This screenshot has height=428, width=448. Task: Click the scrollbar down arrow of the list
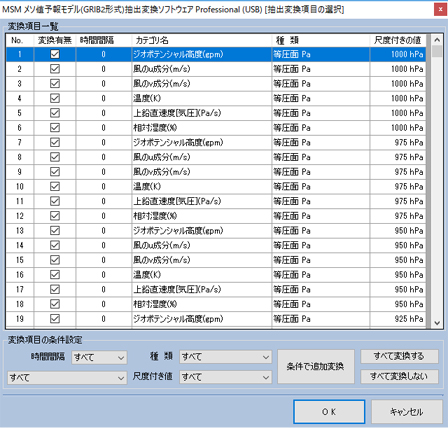437,323
